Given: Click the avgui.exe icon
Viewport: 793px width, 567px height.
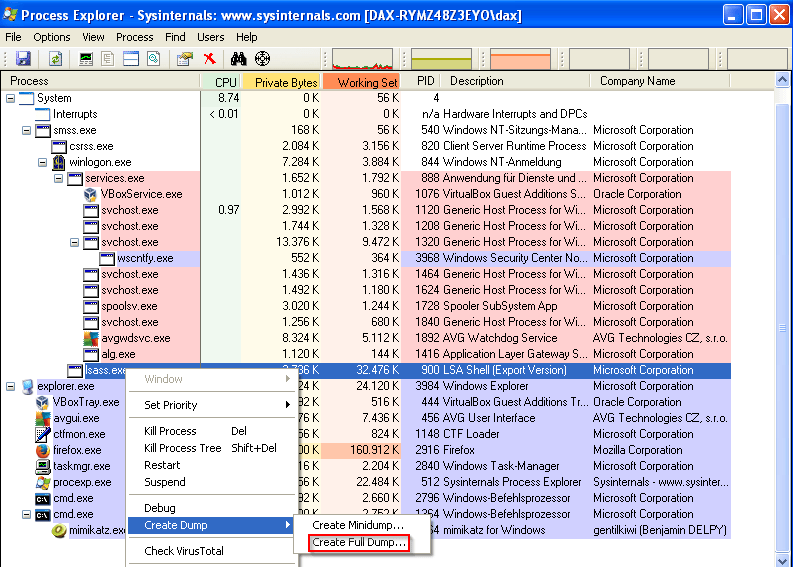Looking at the screenshot, I should coord(43,418).
